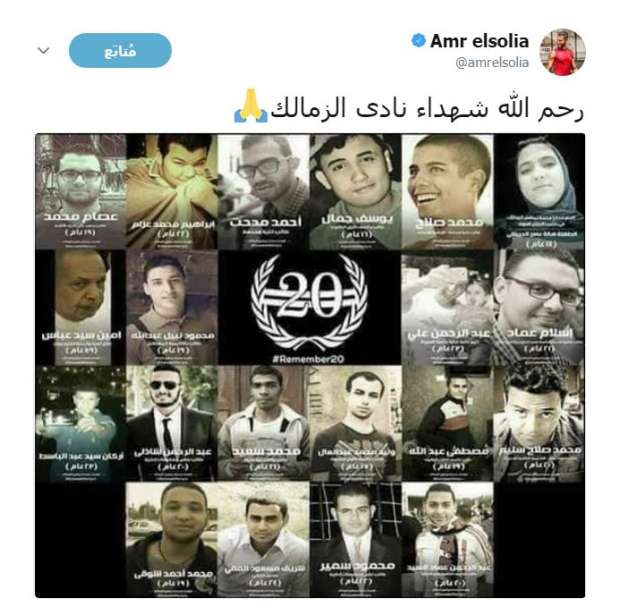This screenshot has height=615, width=620.
Task: Click the Arabic tweet text about Zamalek
Action: 427,108
